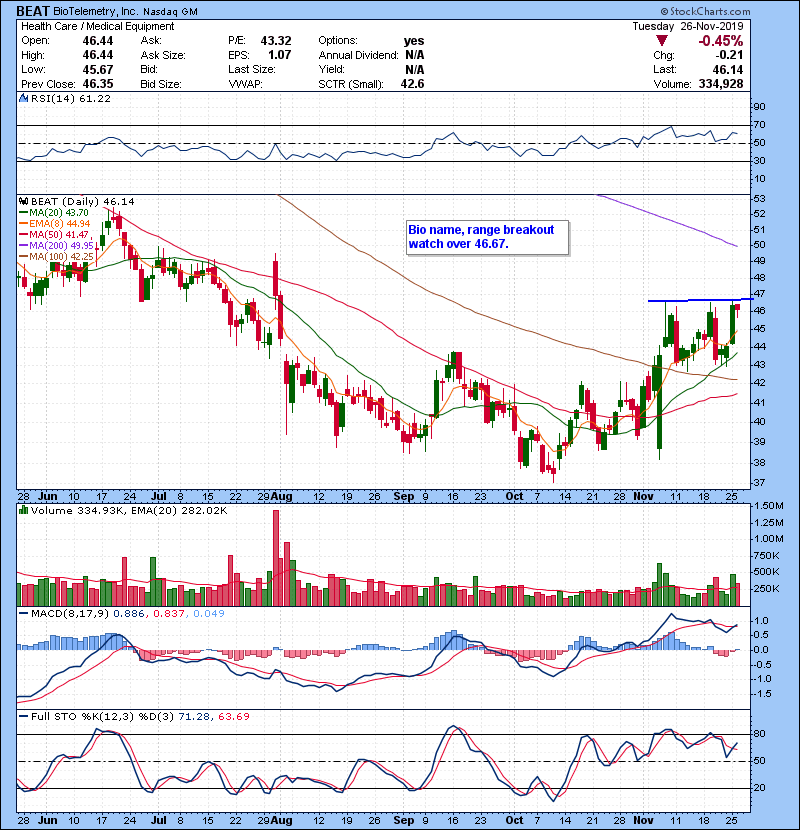
Task: Select the Low value 45.67
Action: [x=98, y=69]
